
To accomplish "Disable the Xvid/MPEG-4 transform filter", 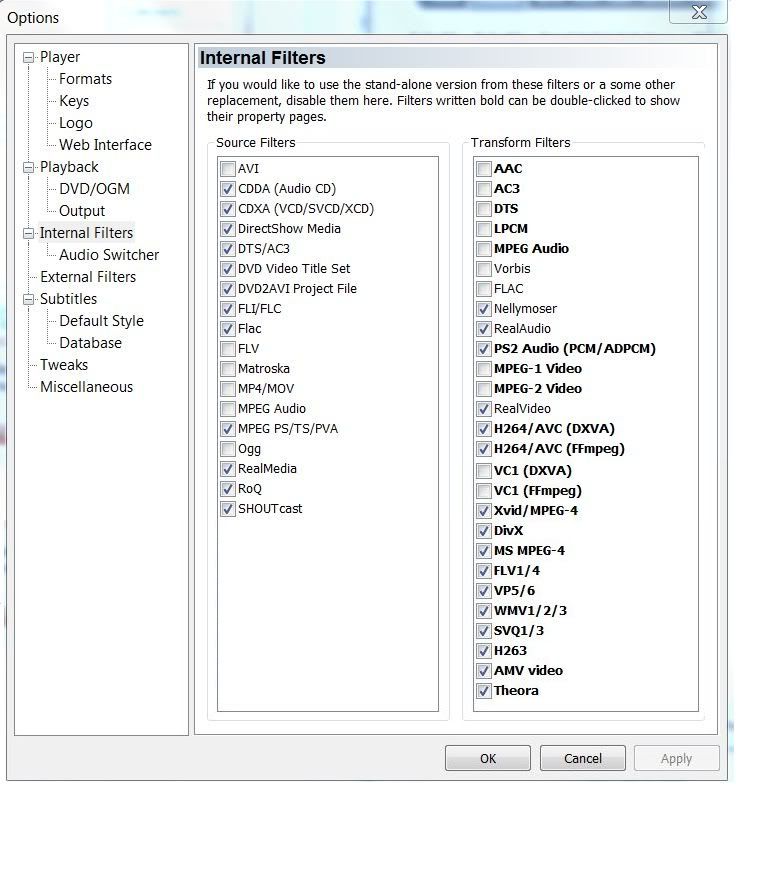I will coord(484,511).
